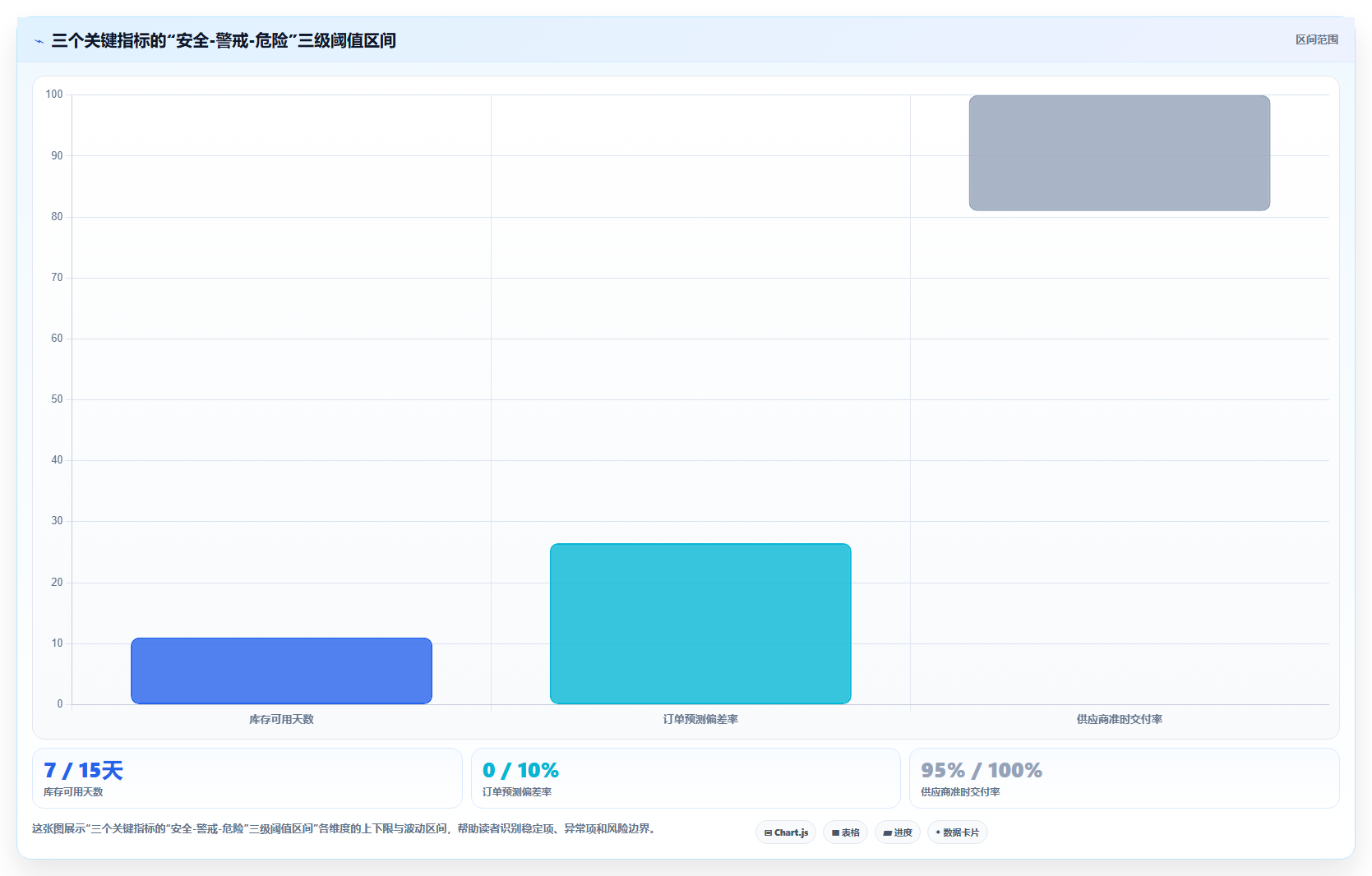Click y-axis tick label 30
Image resolution: width=1372 pixels, height=876 pixels.
coord(57,521)
